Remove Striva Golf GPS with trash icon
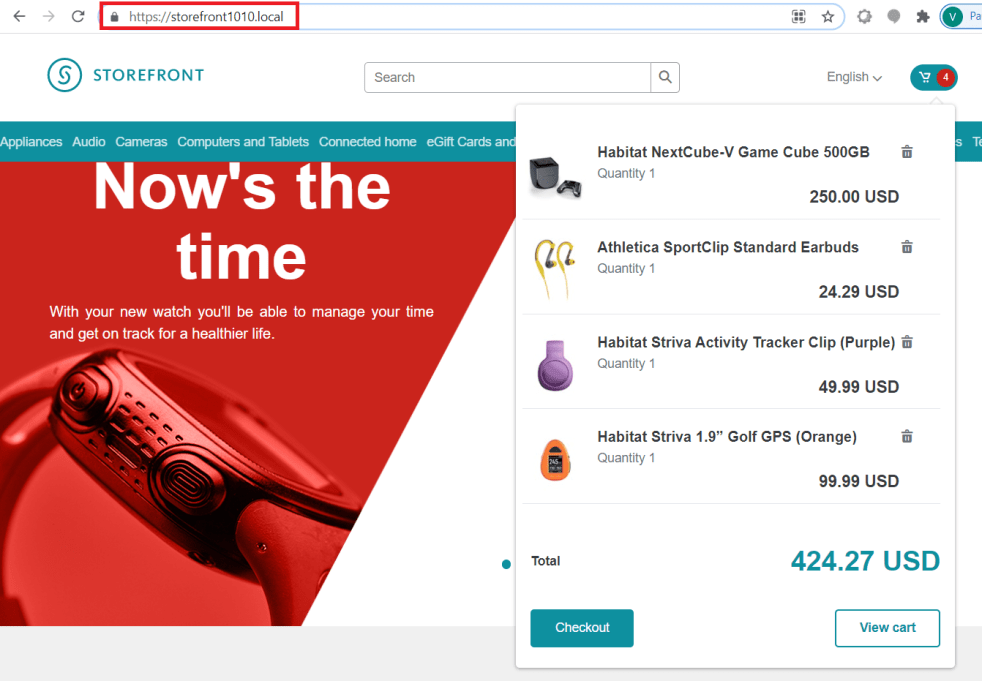This screenshot has width=982, height=681. pyautogui.click(x=907, y=437)
